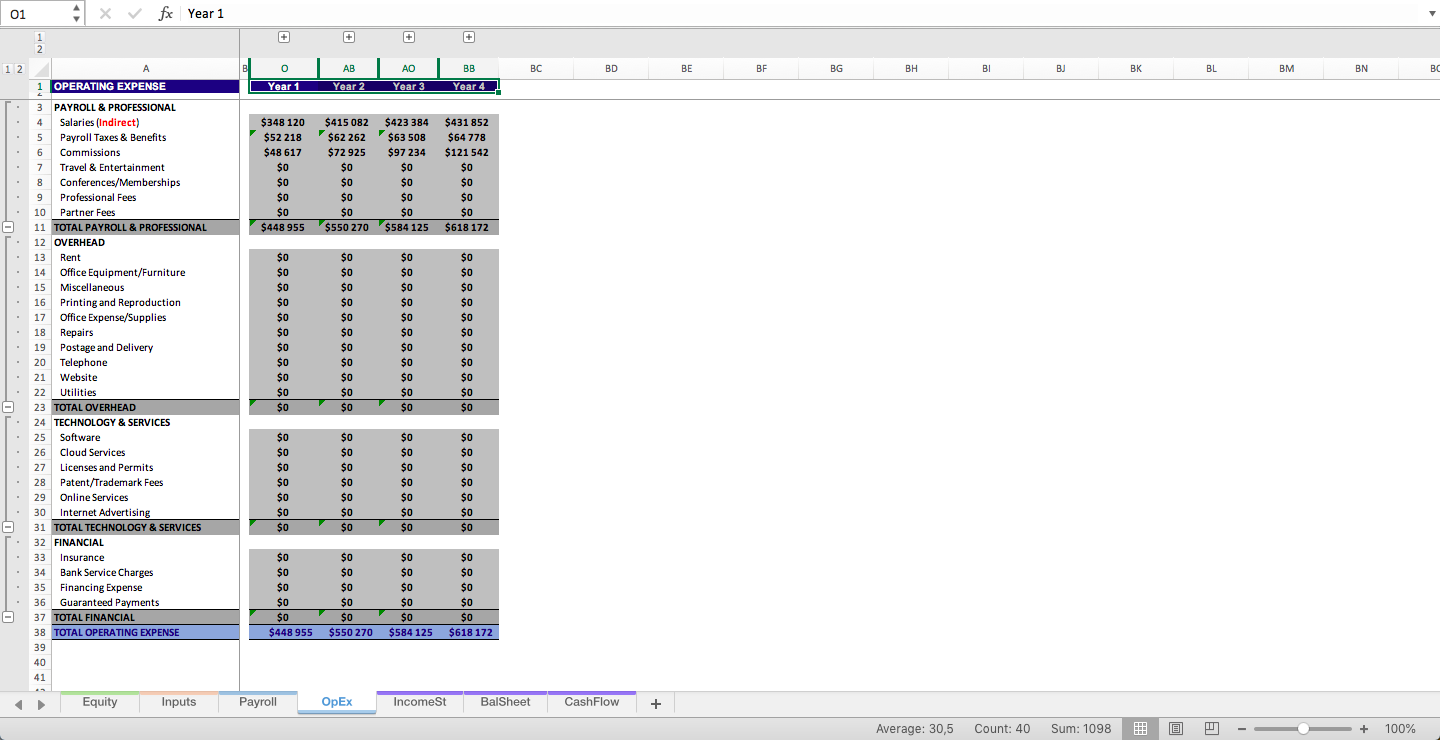Switch to Page Break Preview icon
The width and height of the screenshot is (1440, 740).
click(x=1211, y=729)
